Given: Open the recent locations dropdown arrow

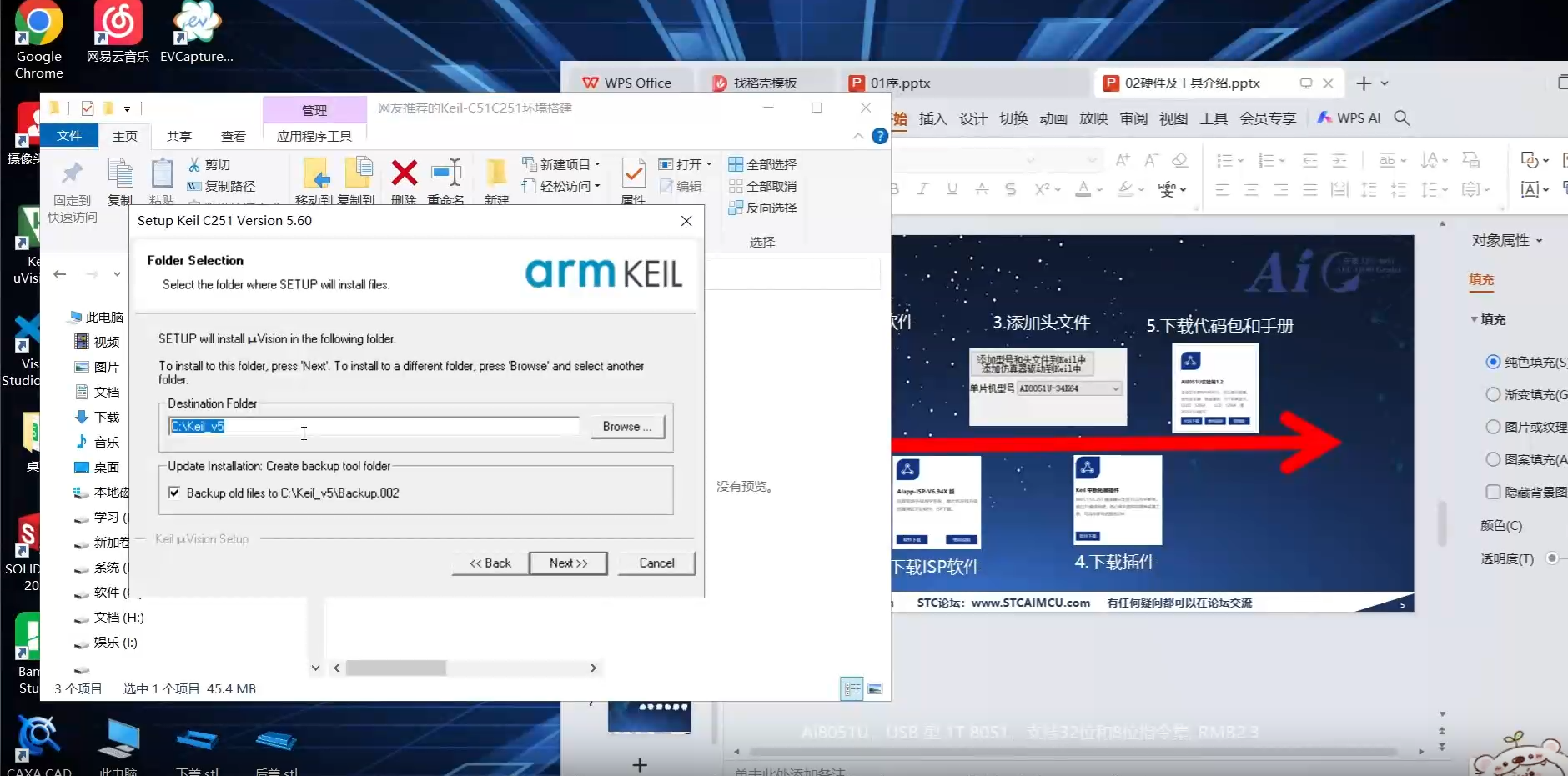Looking at the screenshot, I should [117, 274].
